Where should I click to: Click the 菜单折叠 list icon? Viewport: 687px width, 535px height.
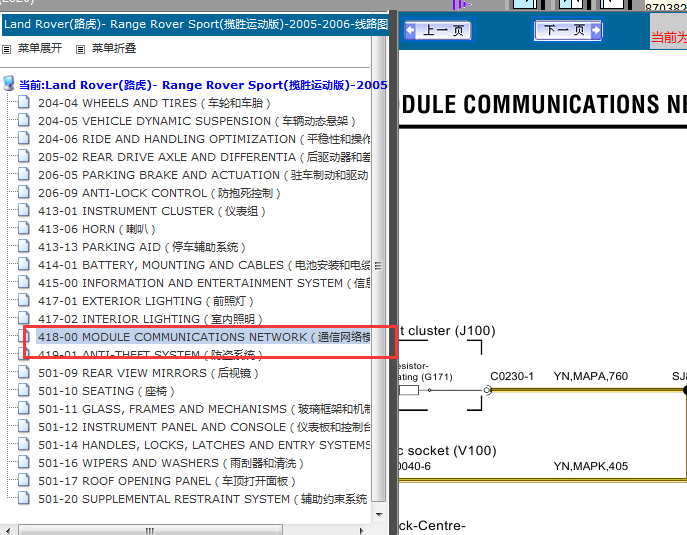pyautogui.click(x=80, y=49)
